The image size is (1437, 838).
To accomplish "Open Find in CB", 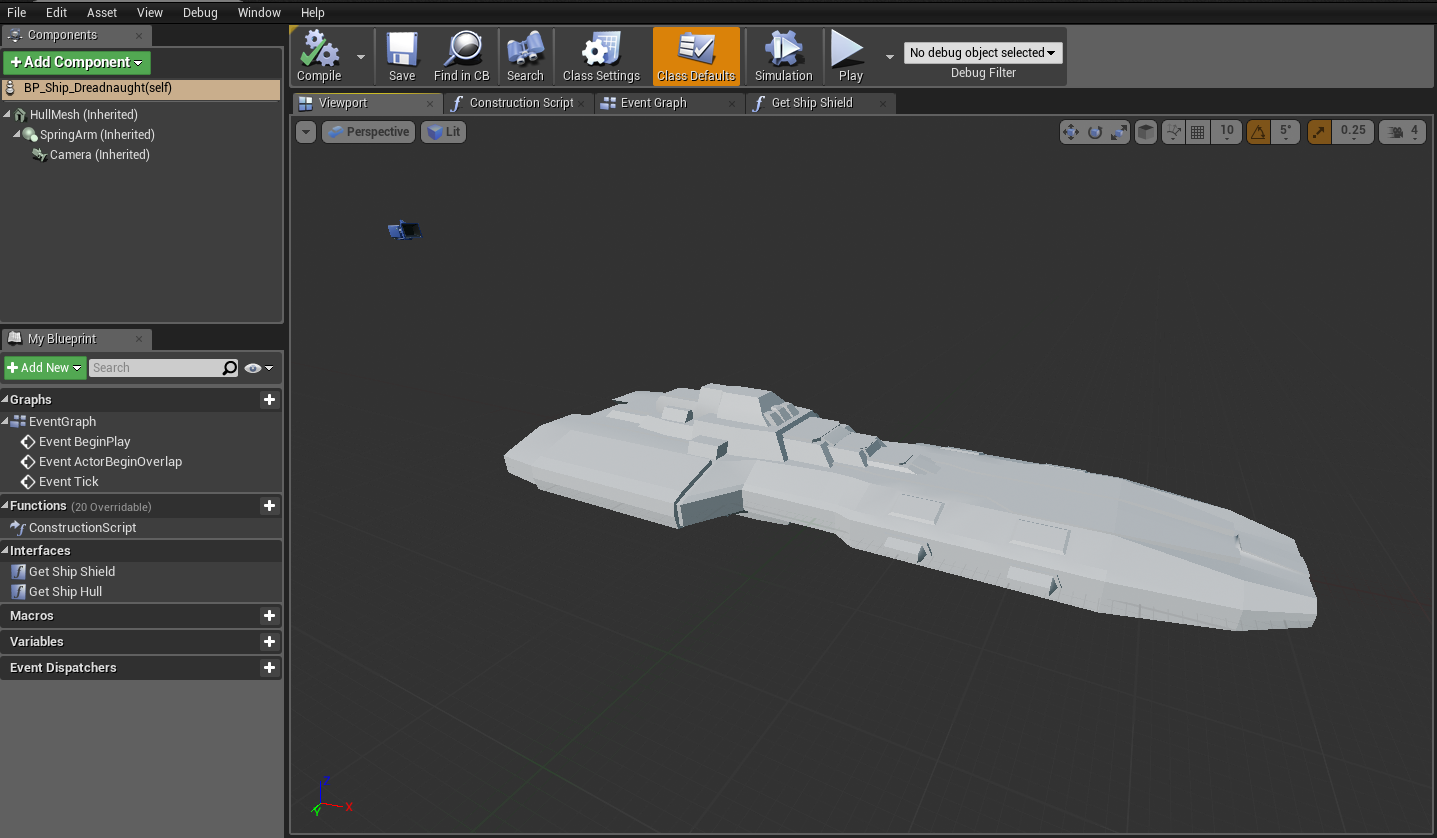I will (x=462, y=56).
